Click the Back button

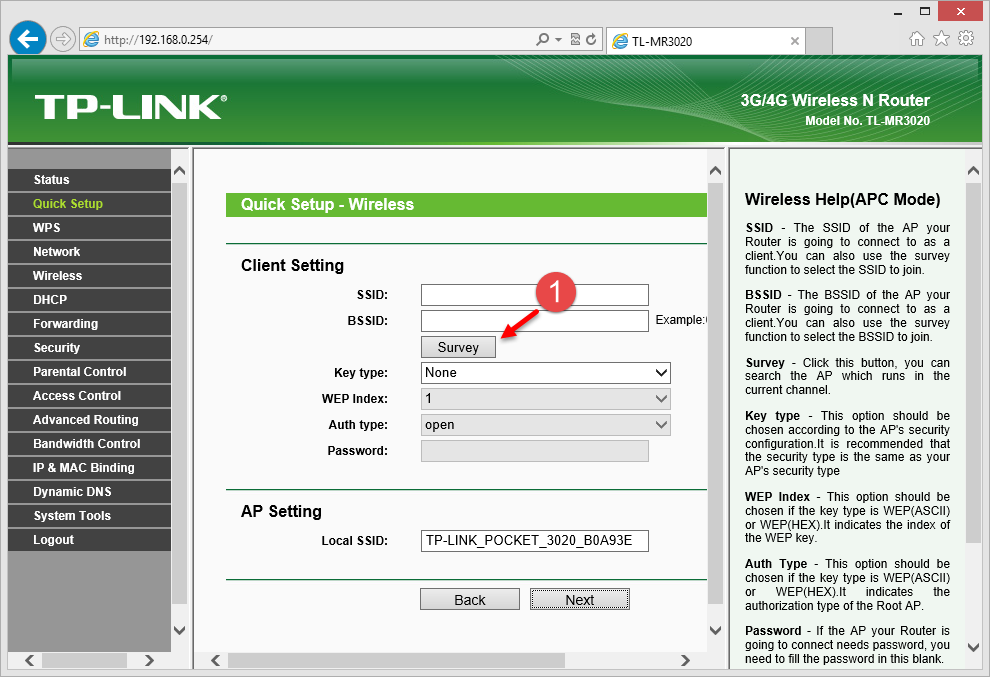click(470, 599)
